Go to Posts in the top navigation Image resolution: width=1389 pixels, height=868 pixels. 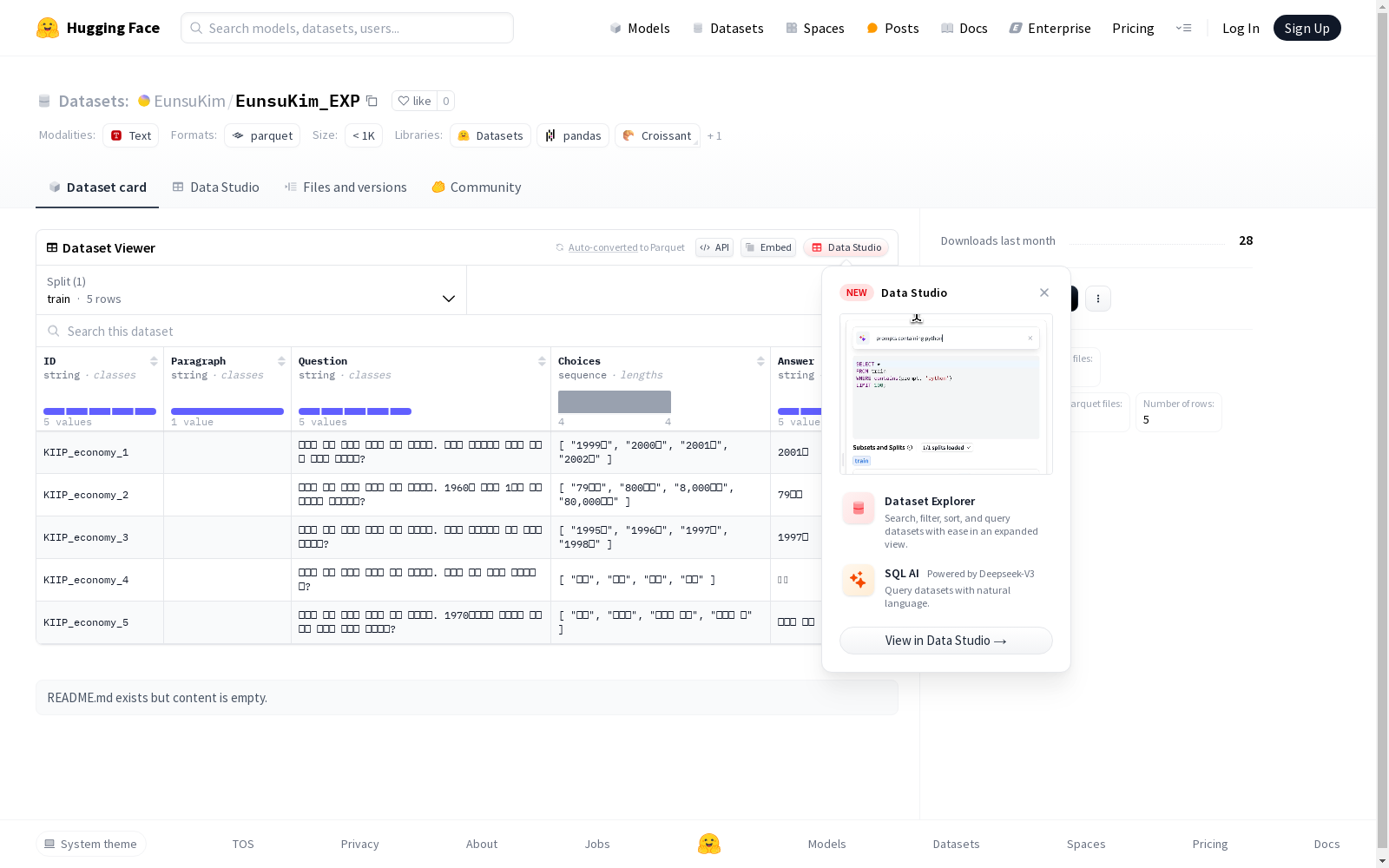(892, 28)
